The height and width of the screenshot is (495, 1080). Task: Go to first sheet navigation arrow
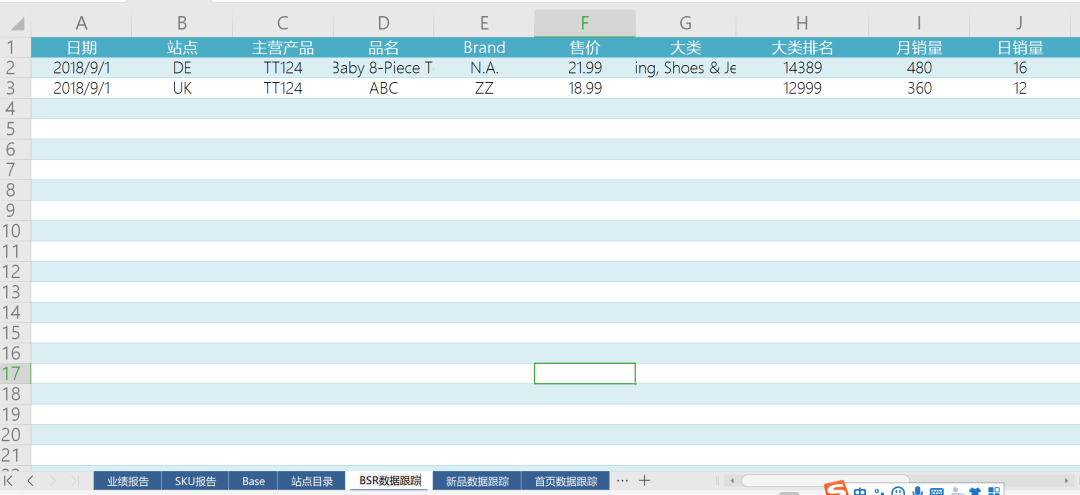pyautogui.click(x=9, y=481)
